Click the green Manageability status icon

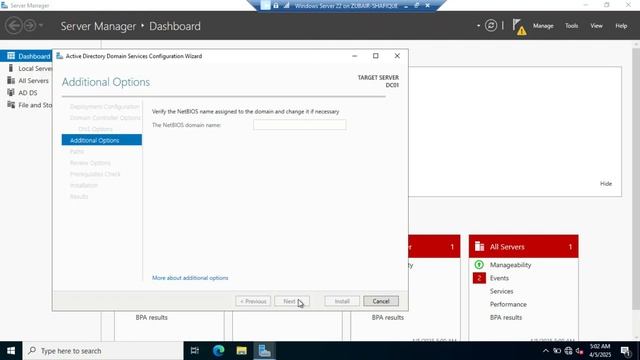(x=479, y=265)
